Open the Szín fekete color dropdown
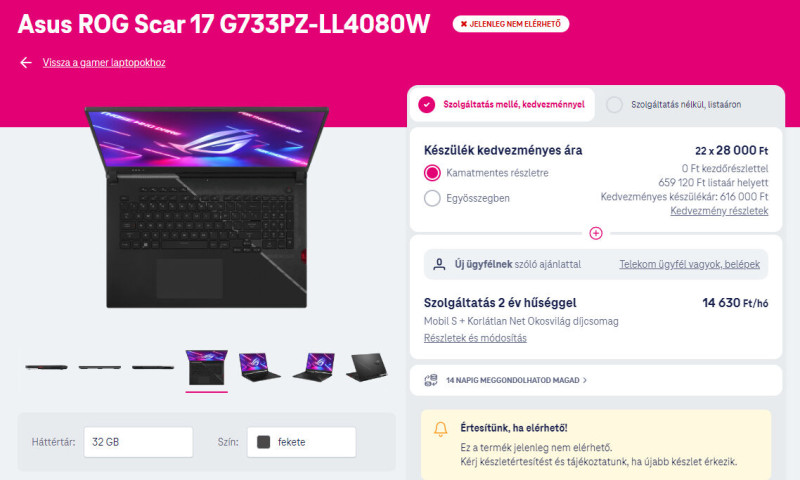 302,442
